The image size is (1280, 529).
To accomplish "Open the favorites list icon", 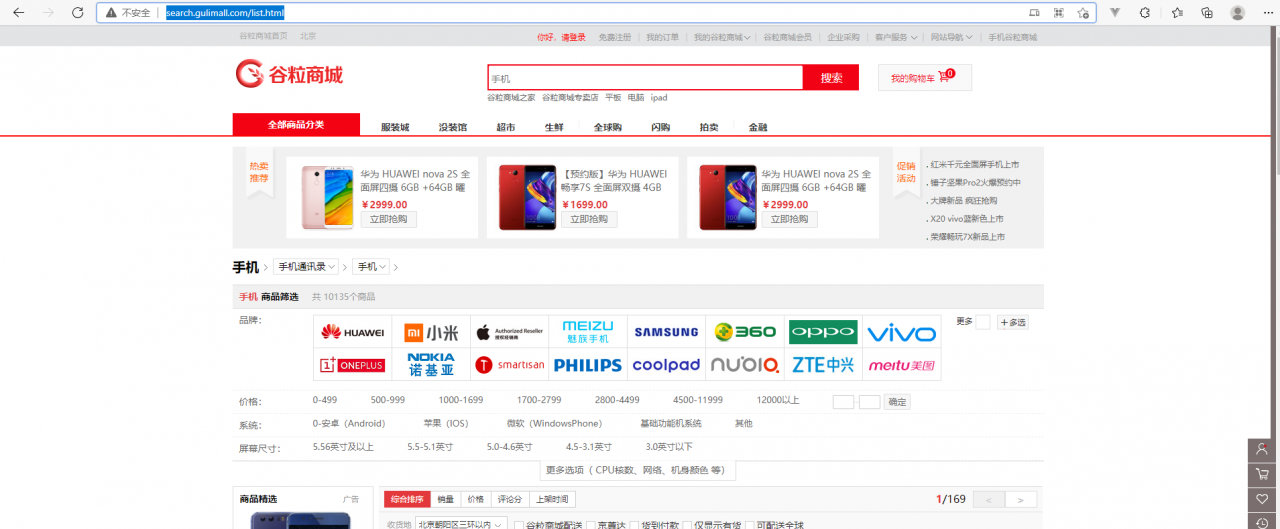I will tap(1177, 13).
